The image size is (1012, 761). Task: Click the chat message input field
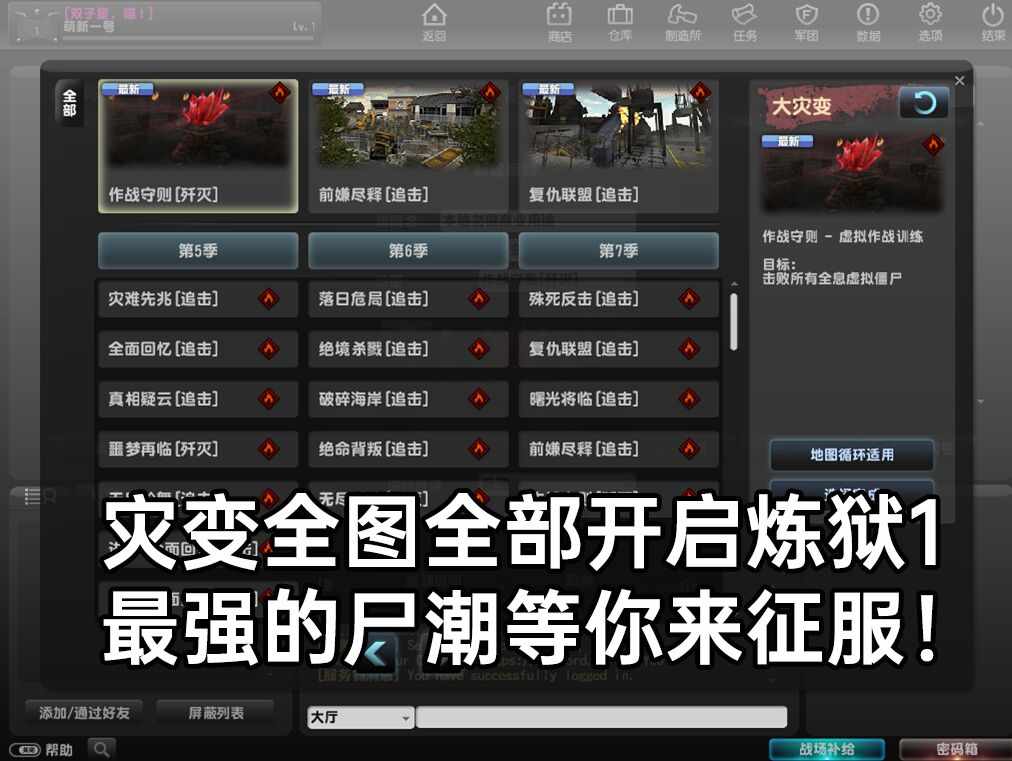point(602,717)
